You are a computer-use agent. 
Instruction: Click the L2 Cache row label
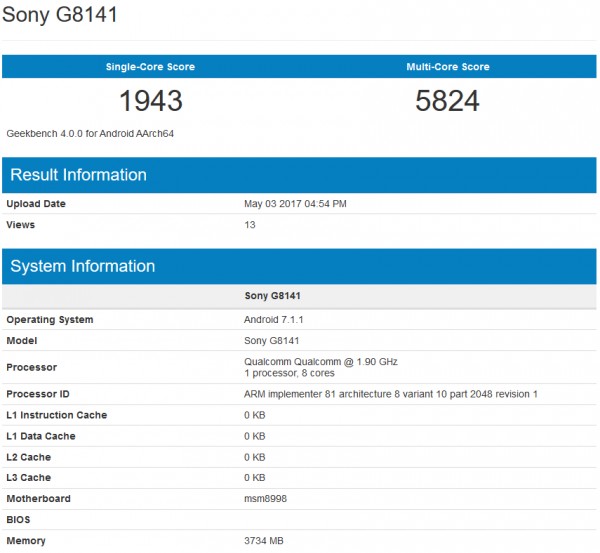31,457
